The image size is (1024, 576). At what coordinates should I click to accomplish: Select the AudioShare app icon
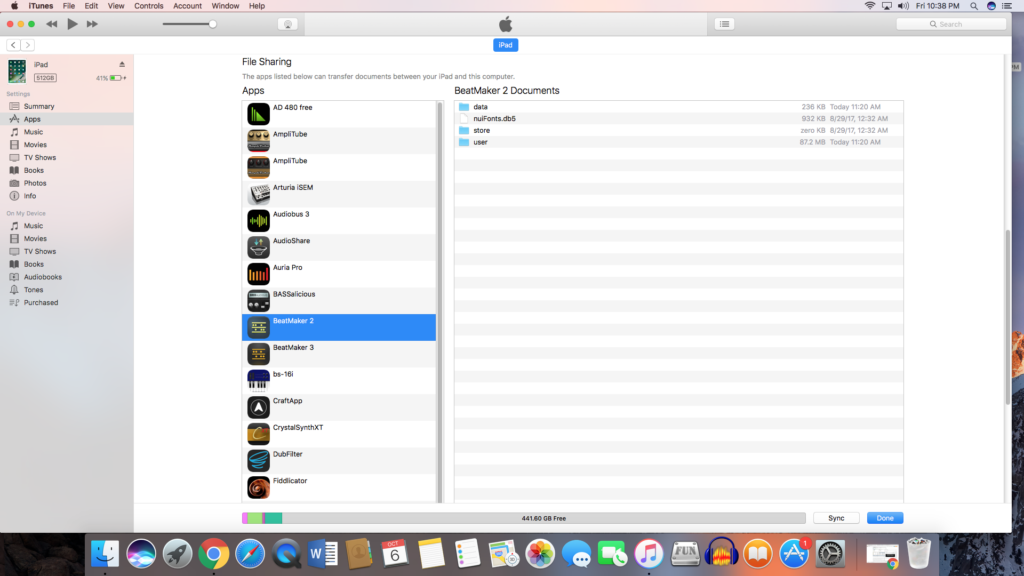(258, 248)
